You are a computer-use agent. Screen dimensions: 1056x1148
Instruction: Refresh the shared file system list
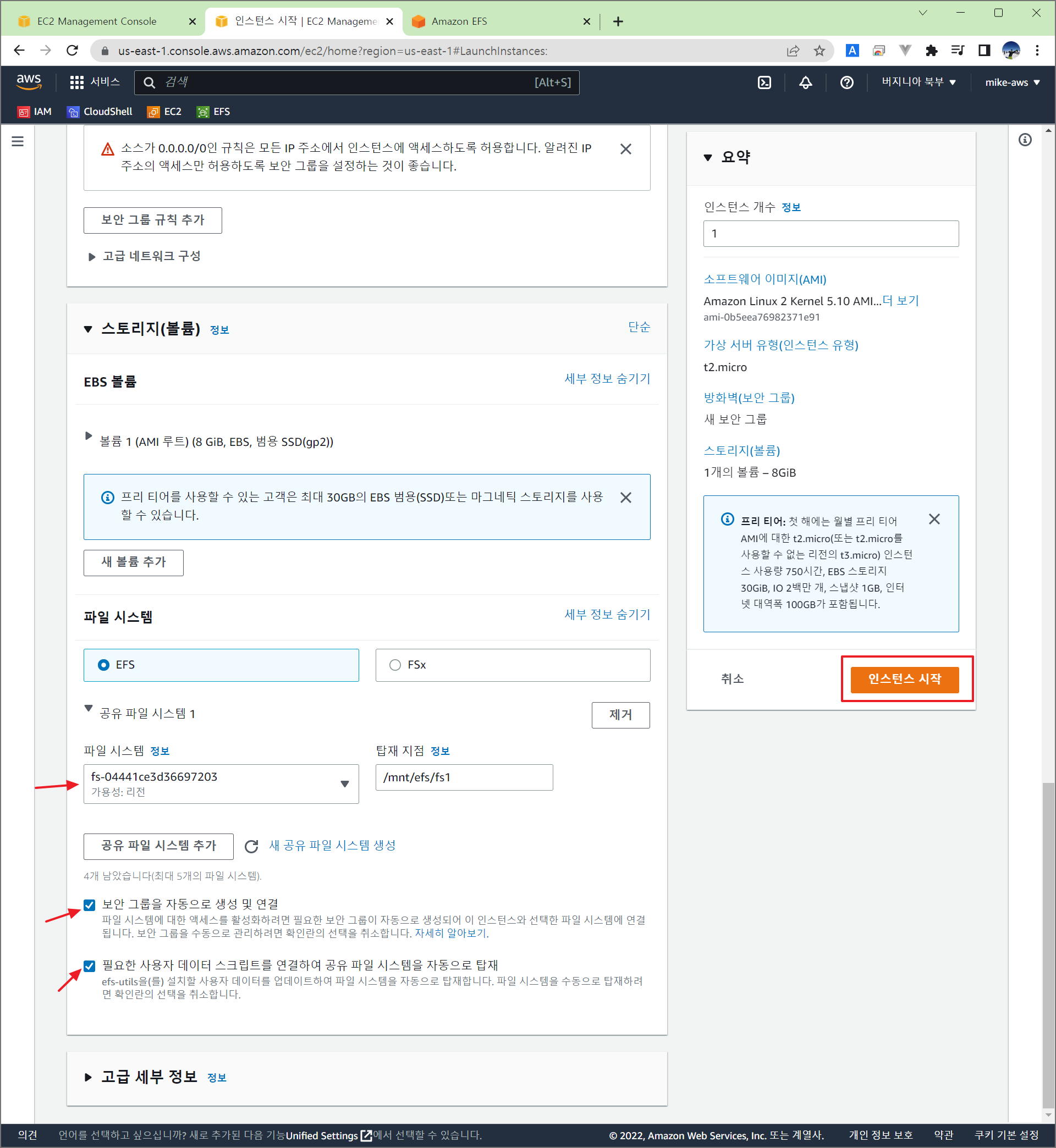(251, 846)
